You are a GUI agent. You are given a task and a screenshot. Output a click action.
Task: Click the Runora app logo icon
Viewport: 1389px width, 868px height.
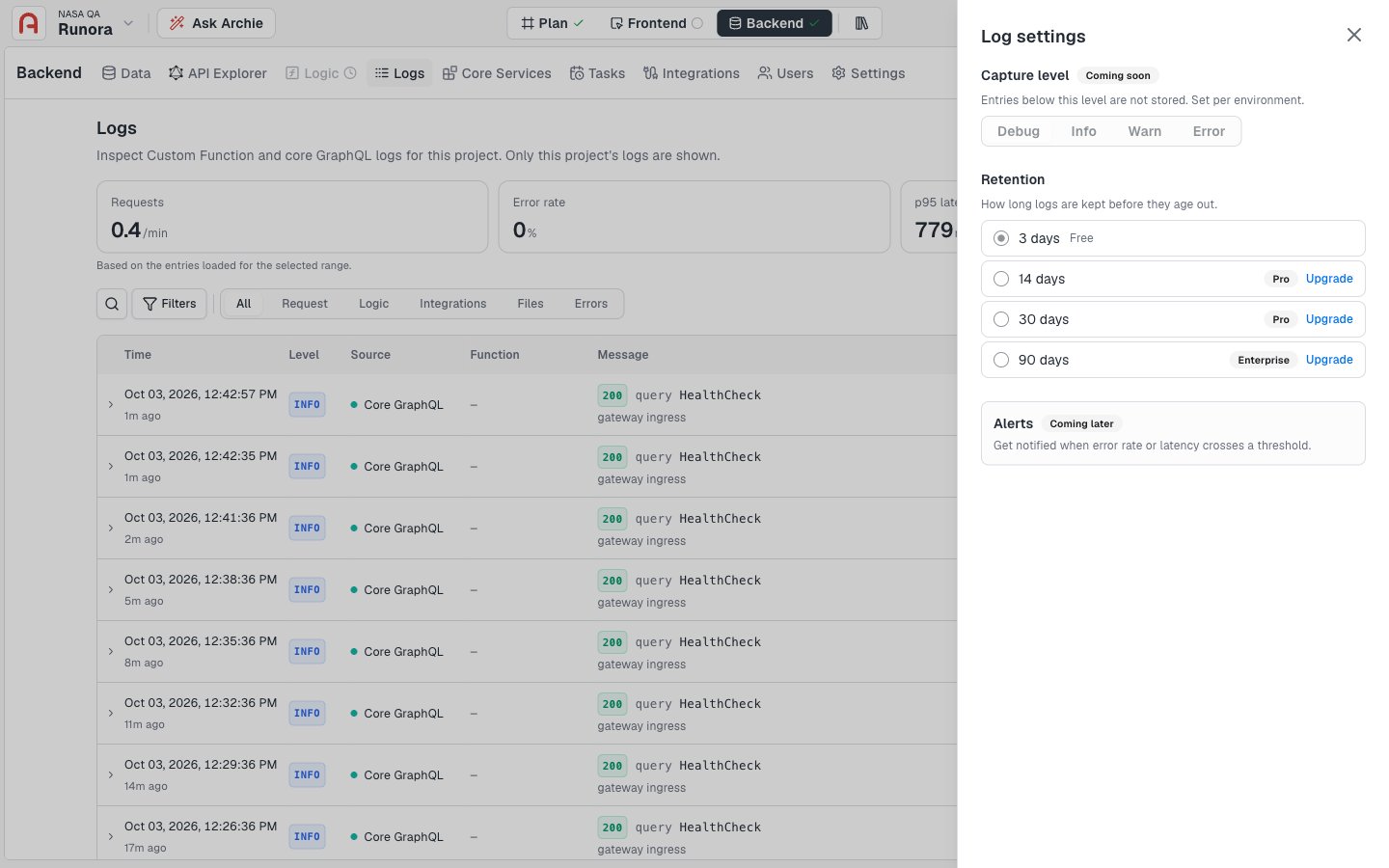click(x=29, y=23)
